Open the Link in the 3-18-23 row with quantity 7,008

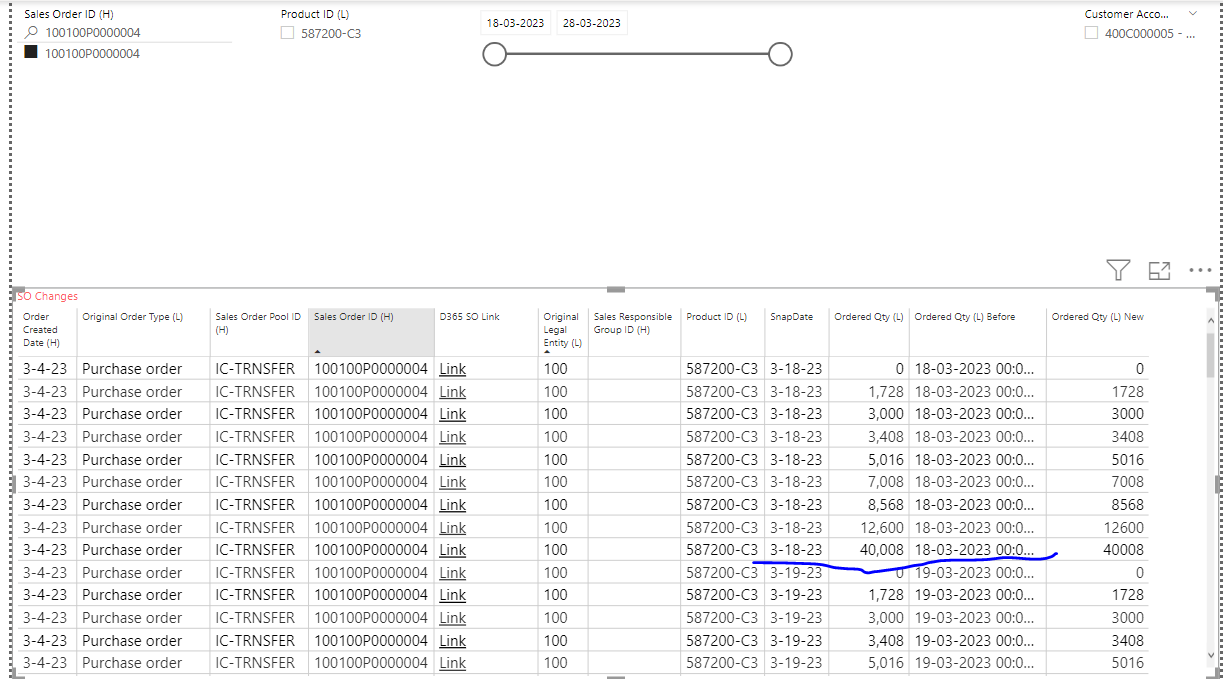[452, 482]
